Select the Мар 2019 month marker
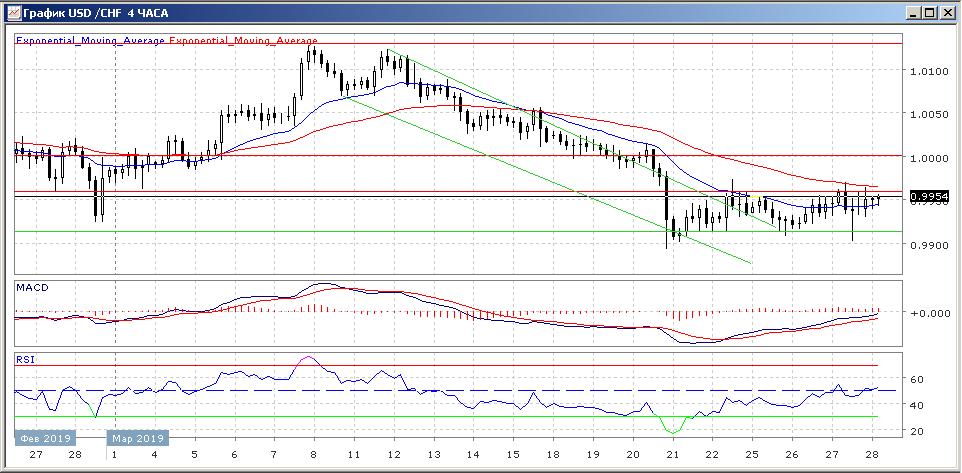This screenshot has height=473, width=962. click(x=138, y=438)
